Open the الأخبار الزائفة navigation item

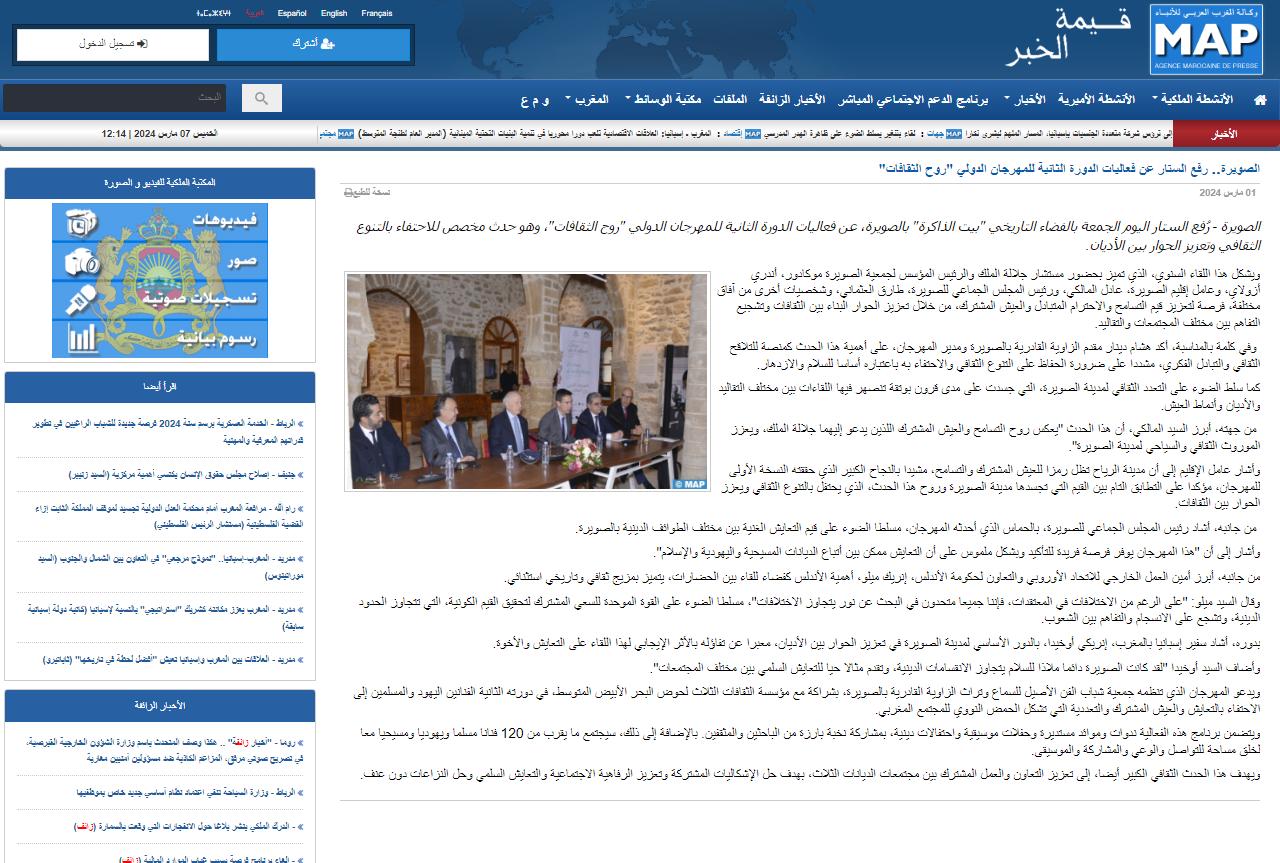tap(791, 100)
